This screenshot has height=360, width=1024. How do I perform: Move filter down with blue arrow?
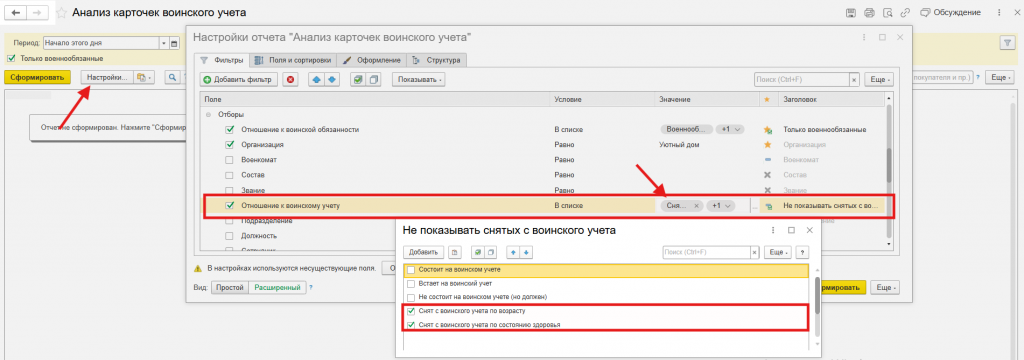click(332, 80)
